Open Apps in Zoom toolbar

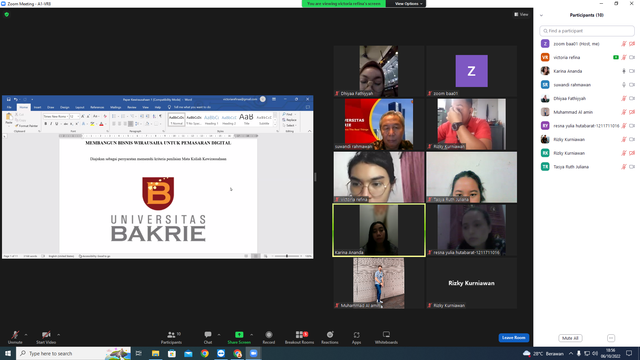(356, 337)
